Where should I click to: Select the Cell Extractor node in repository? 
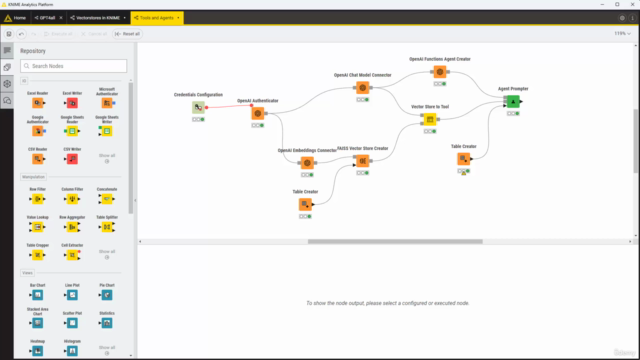pos(72,255)
